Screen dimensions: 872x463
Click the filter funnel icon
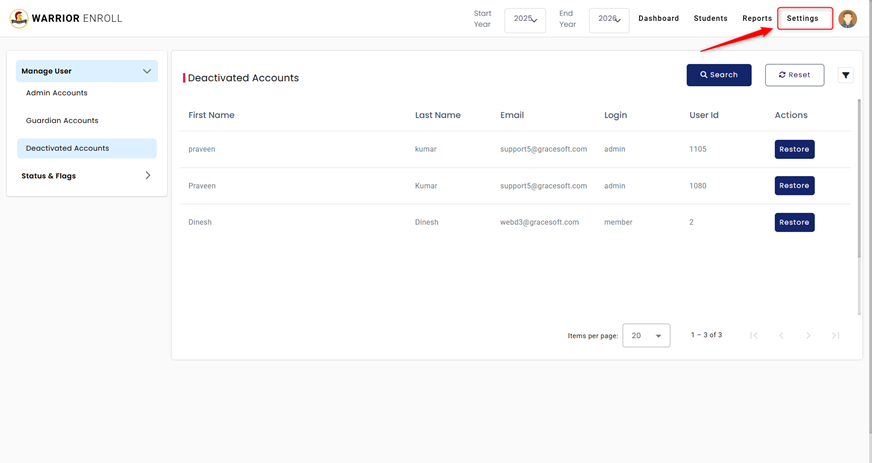tap(846, 75)
